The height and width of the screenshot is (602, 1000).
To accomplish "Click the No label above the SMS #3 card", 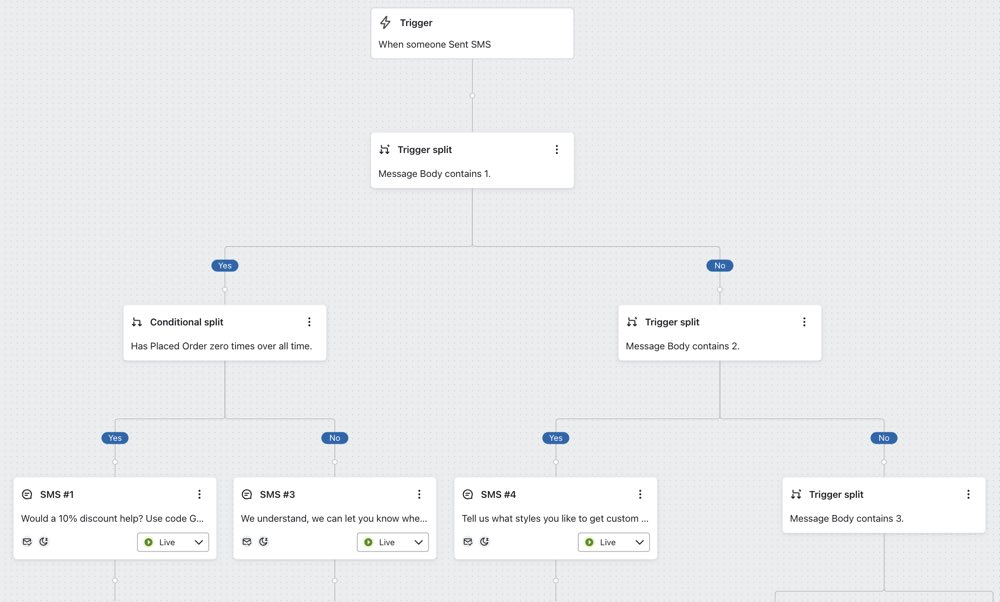I will point(335,438).
